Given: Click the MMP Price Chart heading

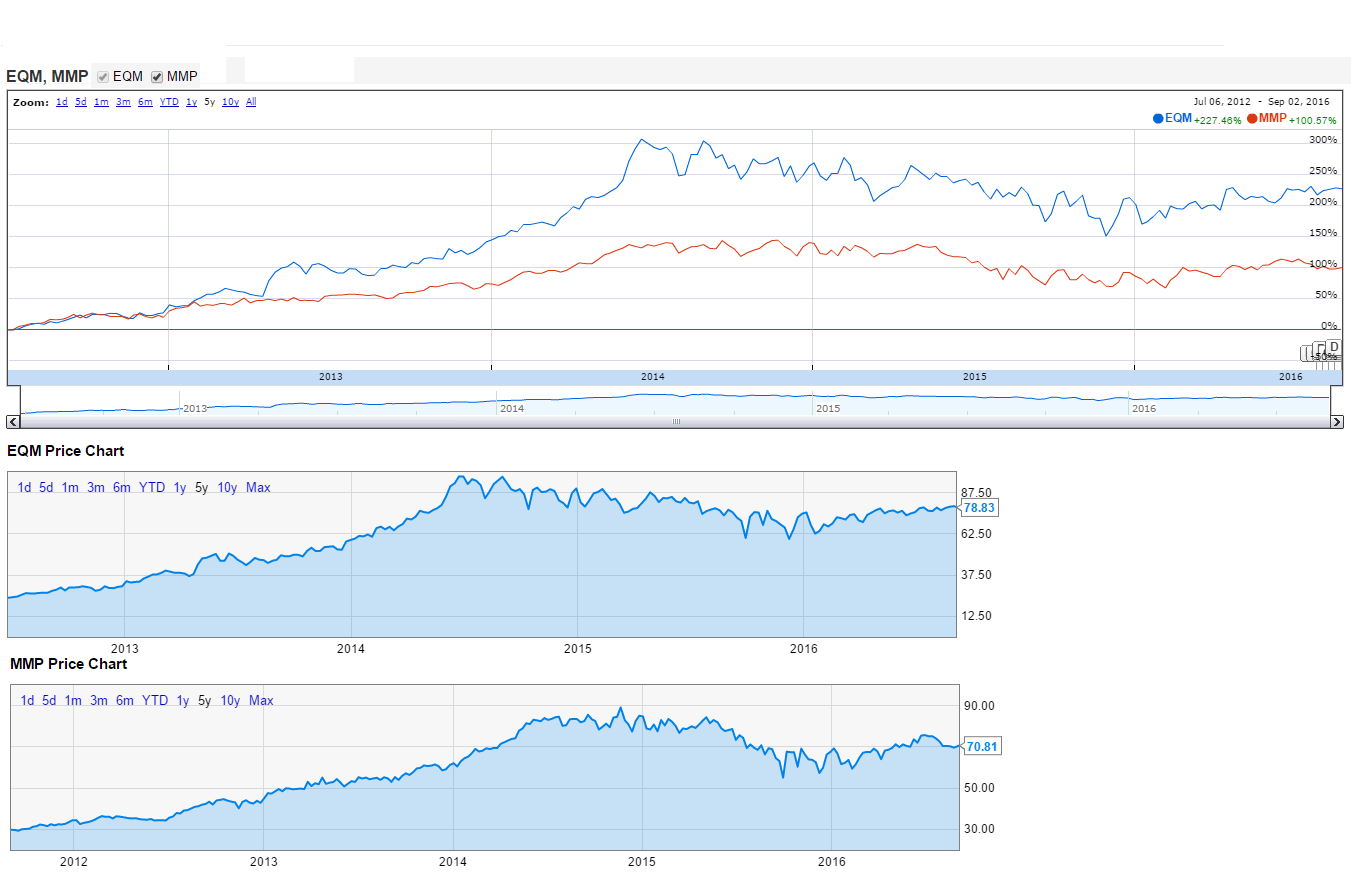Looking at the screenshot, I should point(68,664).
